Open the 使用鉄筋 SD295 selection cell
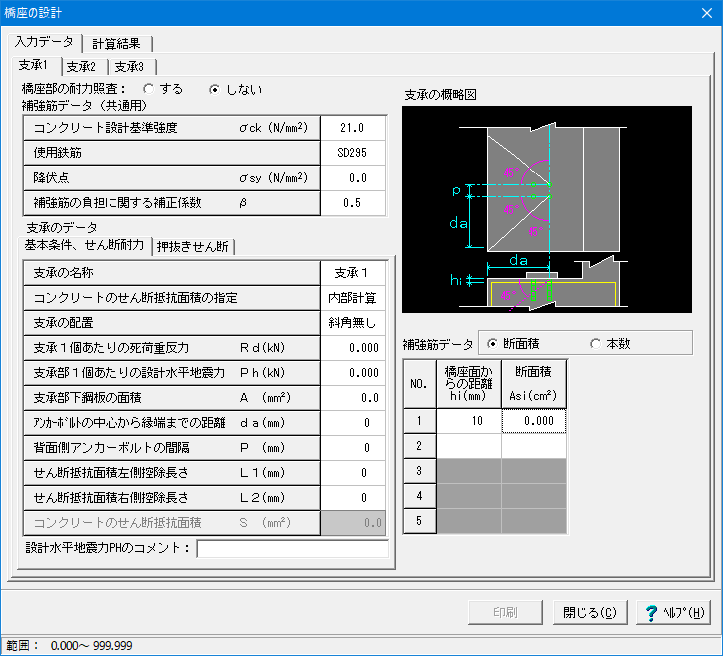The image size is (723, 656). [353, 153]
